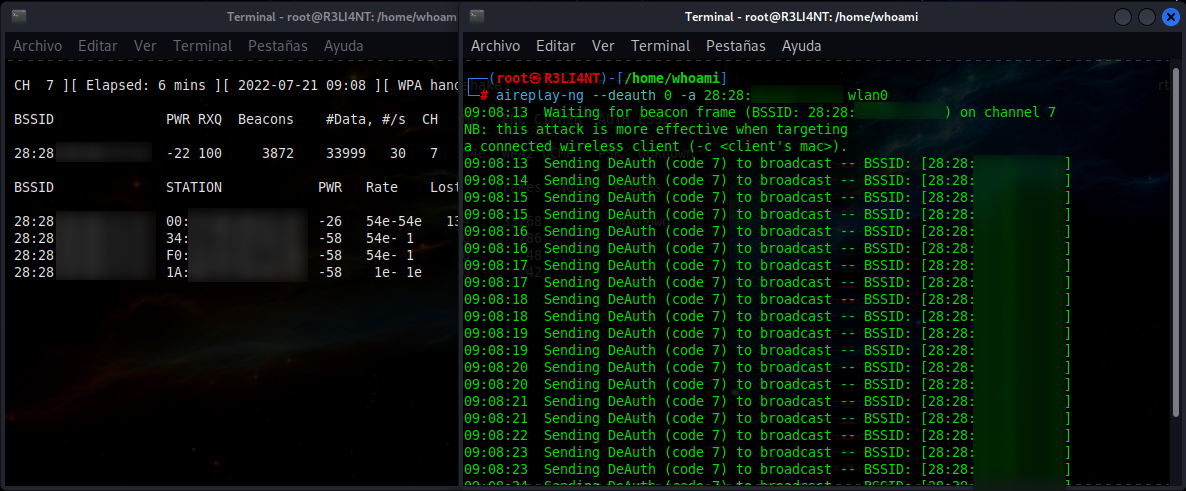Open Archivo menu in the right terminal
The height and width of the screenshot is (491, 1186).
[495, 46]
